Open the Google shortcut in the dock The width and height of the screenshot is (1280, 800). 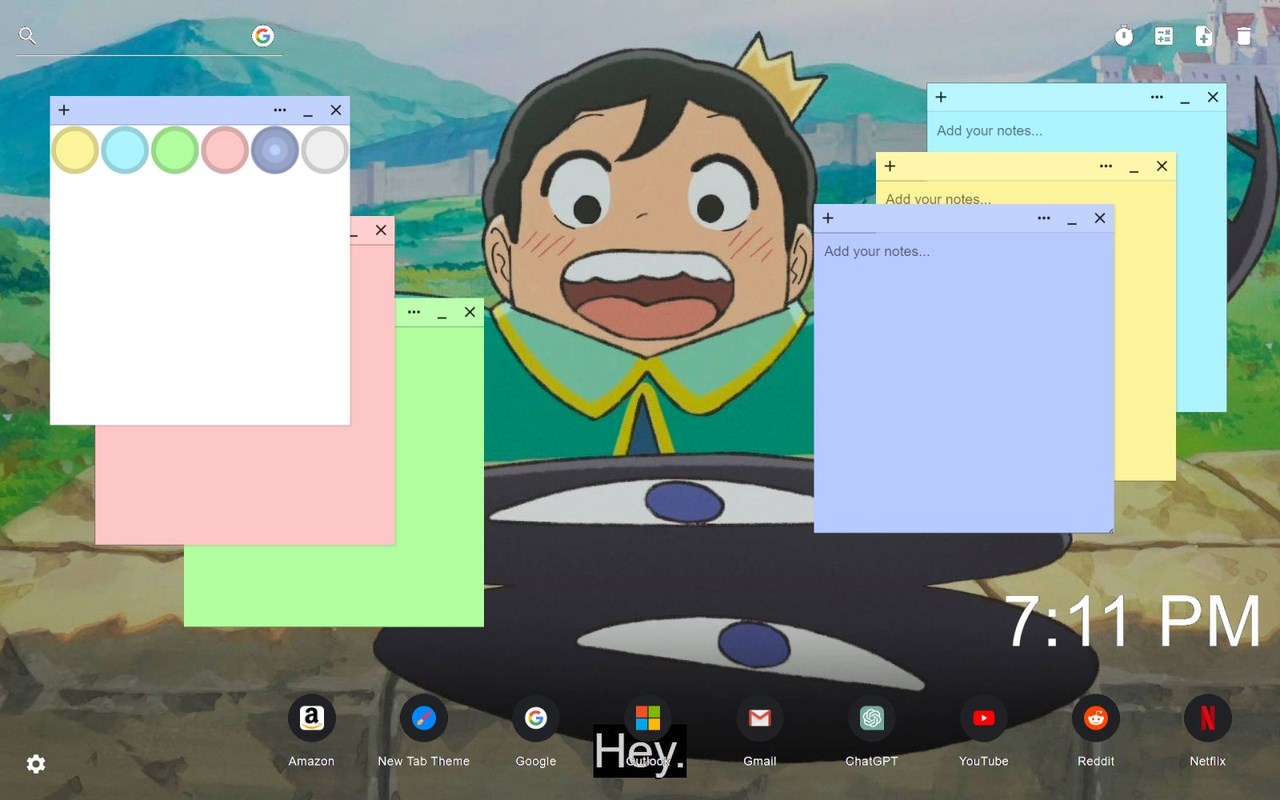click(536, 718)
